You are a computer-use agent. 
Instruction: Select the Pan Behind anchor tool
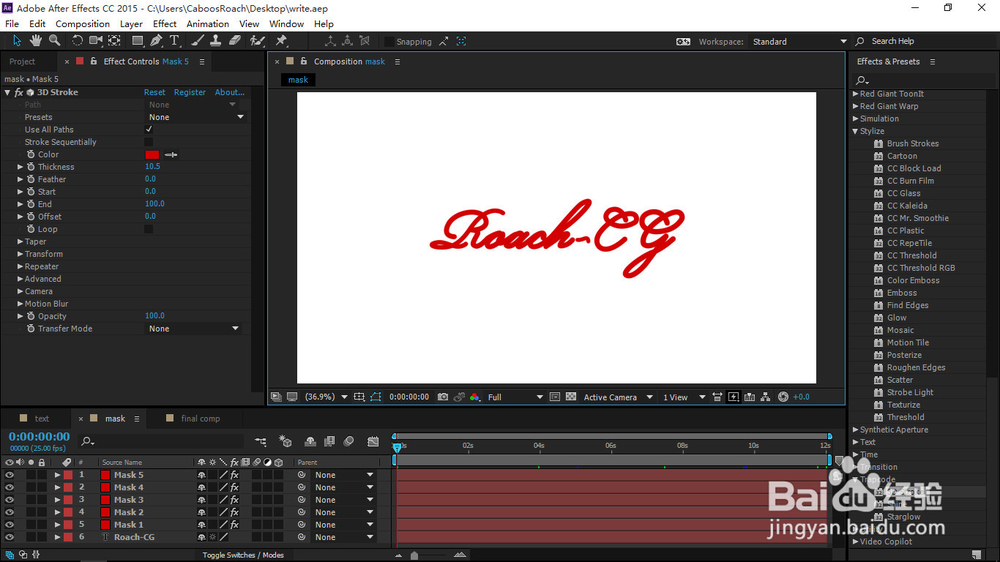(x=115, y=41)
